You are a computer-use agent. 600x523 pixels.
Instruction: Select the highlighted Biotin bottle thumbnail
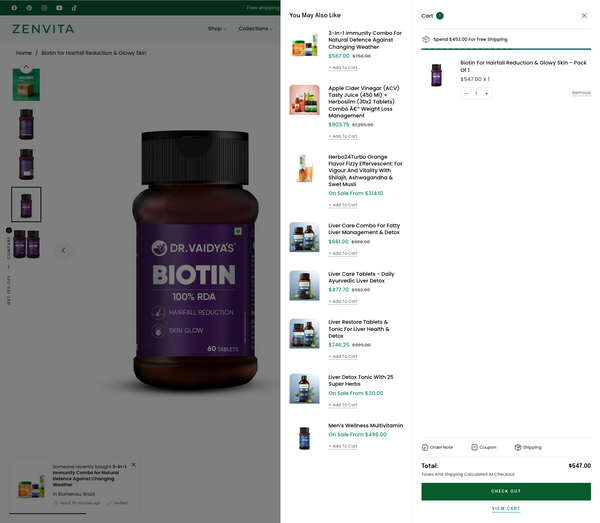coord(26,204)
